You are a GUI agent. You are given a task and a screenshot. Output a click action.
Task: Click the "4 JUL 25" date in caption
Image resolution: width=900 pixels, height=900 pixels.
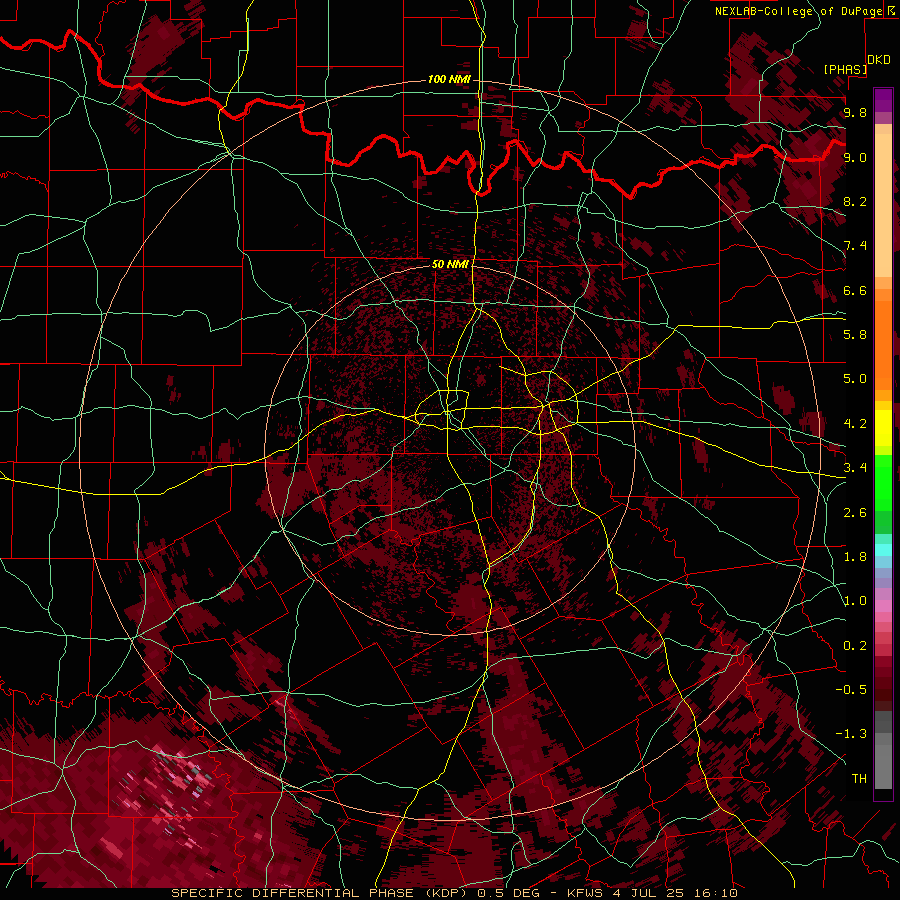click(x=650, y=893)
